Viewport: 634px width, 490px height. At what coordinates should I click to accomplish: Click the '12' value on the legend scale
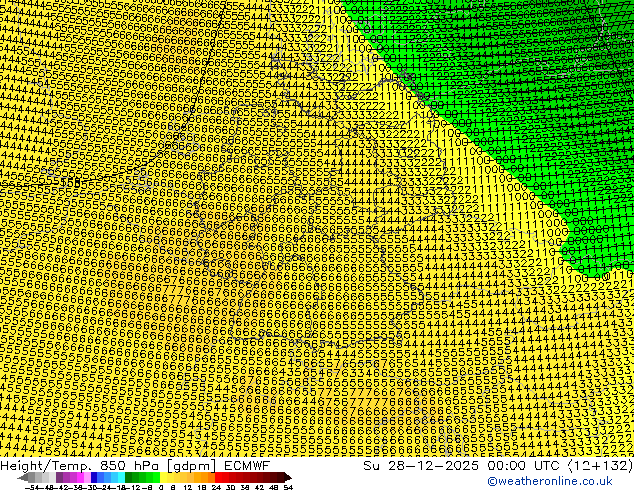188,487
